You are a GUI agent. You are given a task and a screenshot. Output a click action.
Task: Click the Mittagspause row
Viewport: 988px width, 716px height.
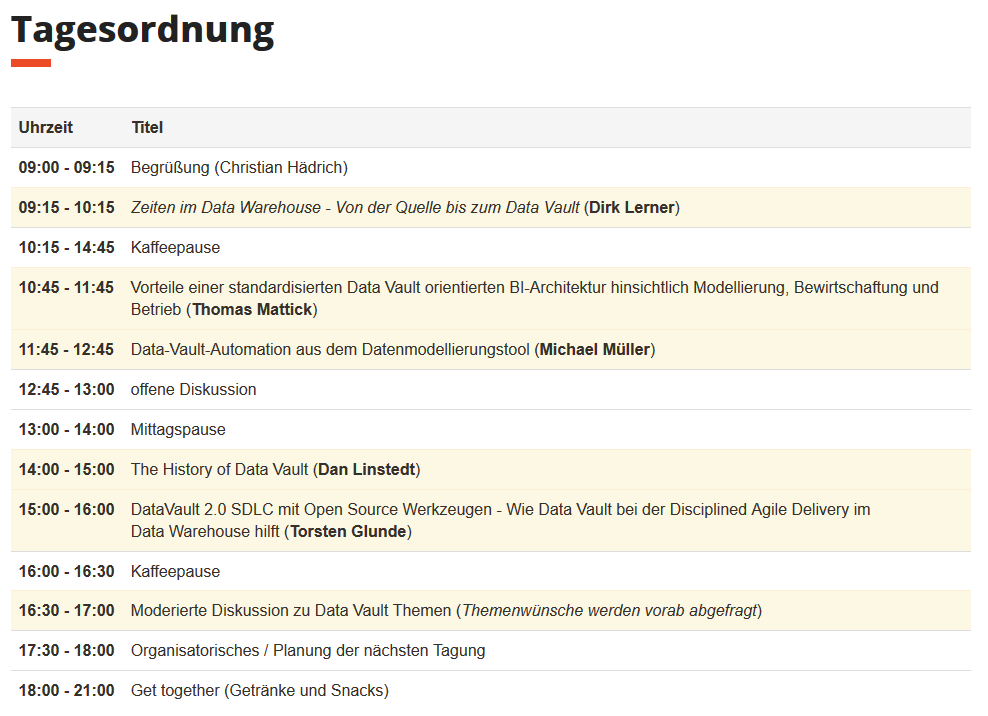tap(491, 430)
